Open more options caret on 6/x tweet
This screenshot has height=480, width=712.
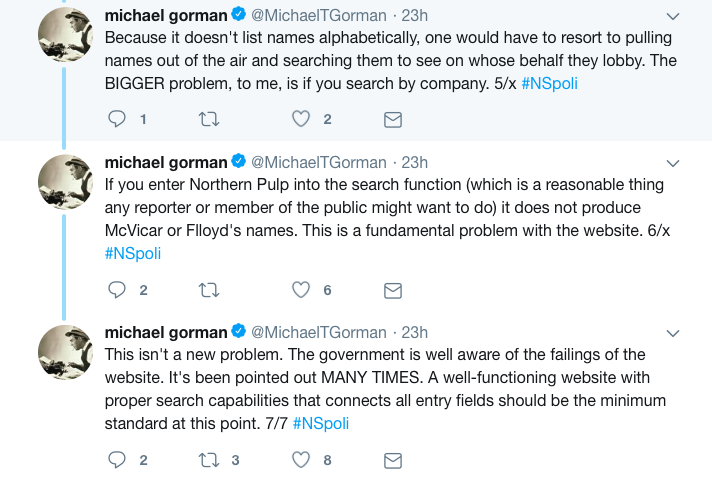click(x=673, y=162)
